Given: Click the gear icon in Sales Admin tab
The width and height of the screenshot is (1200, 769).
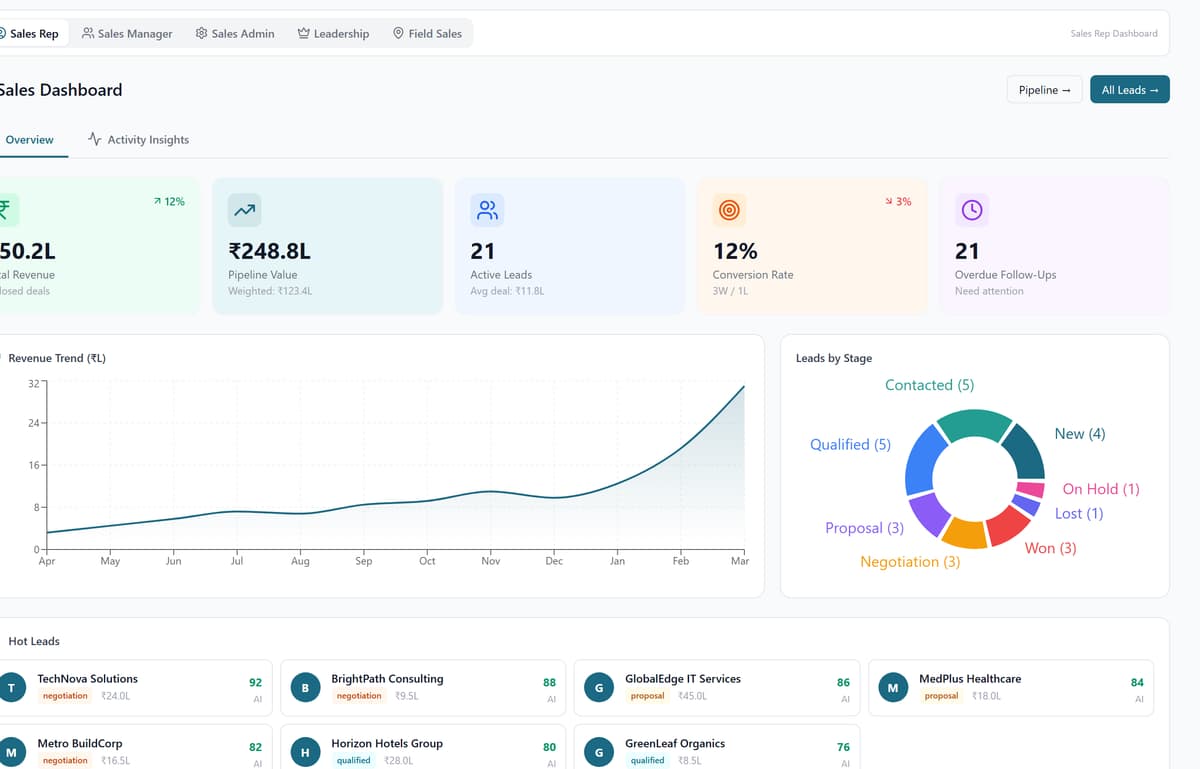Looking at the screenshot, I should point(202,33).
